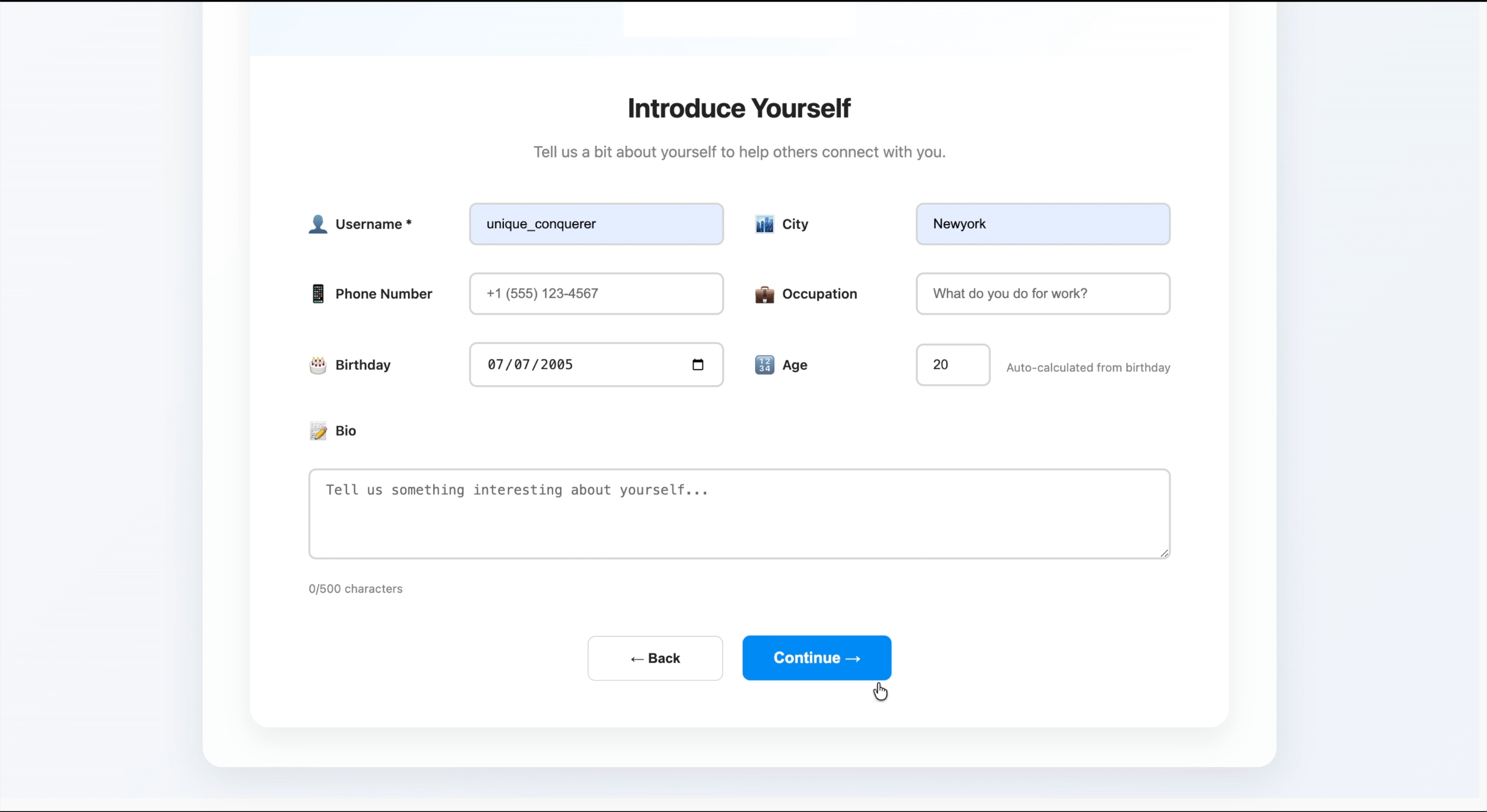Click the Occupation input field

[x=1043, y=294]
